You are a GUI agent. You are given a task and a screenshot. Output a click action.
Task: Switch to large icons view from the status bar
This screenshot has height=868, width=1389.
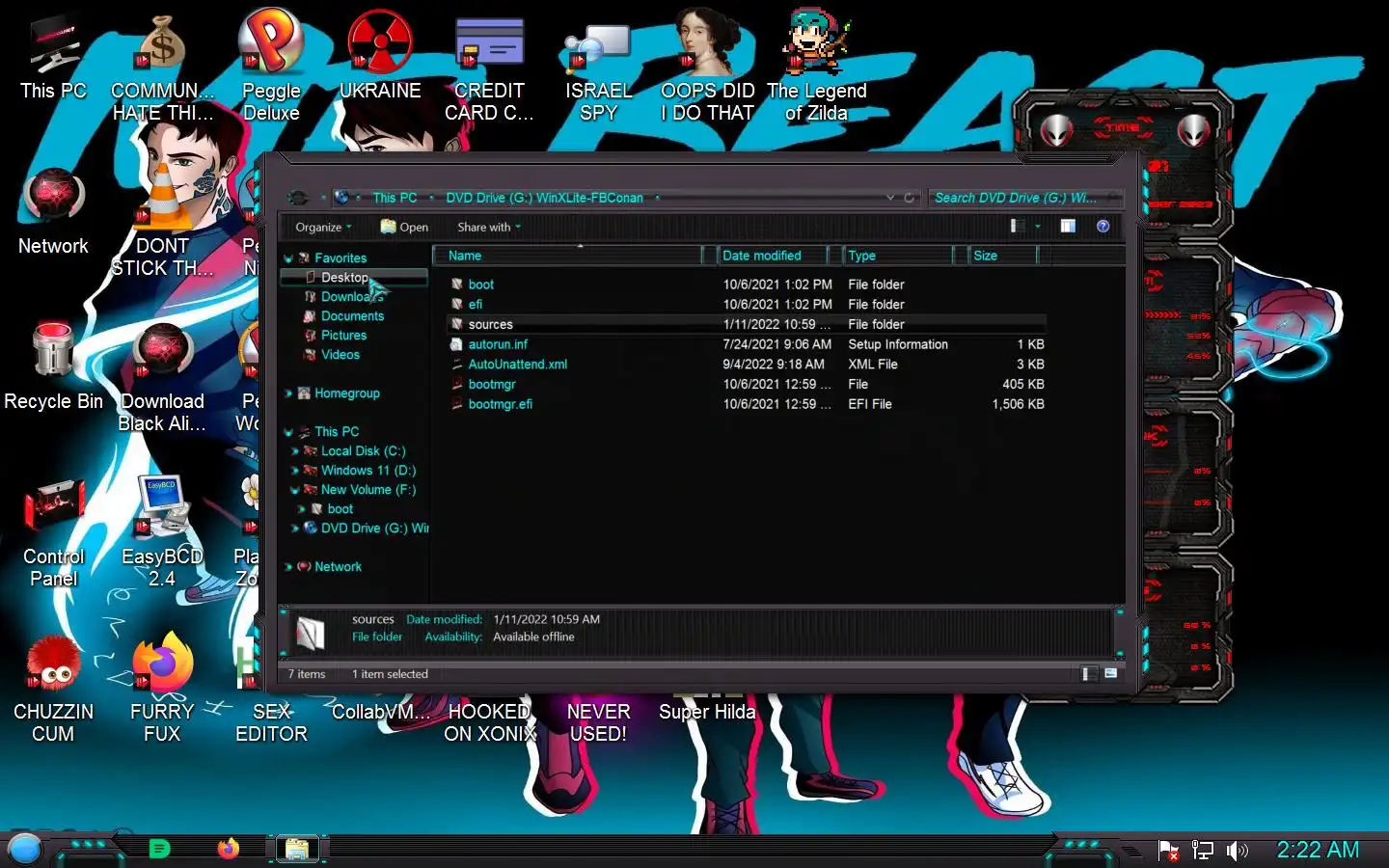(1111, 673)
